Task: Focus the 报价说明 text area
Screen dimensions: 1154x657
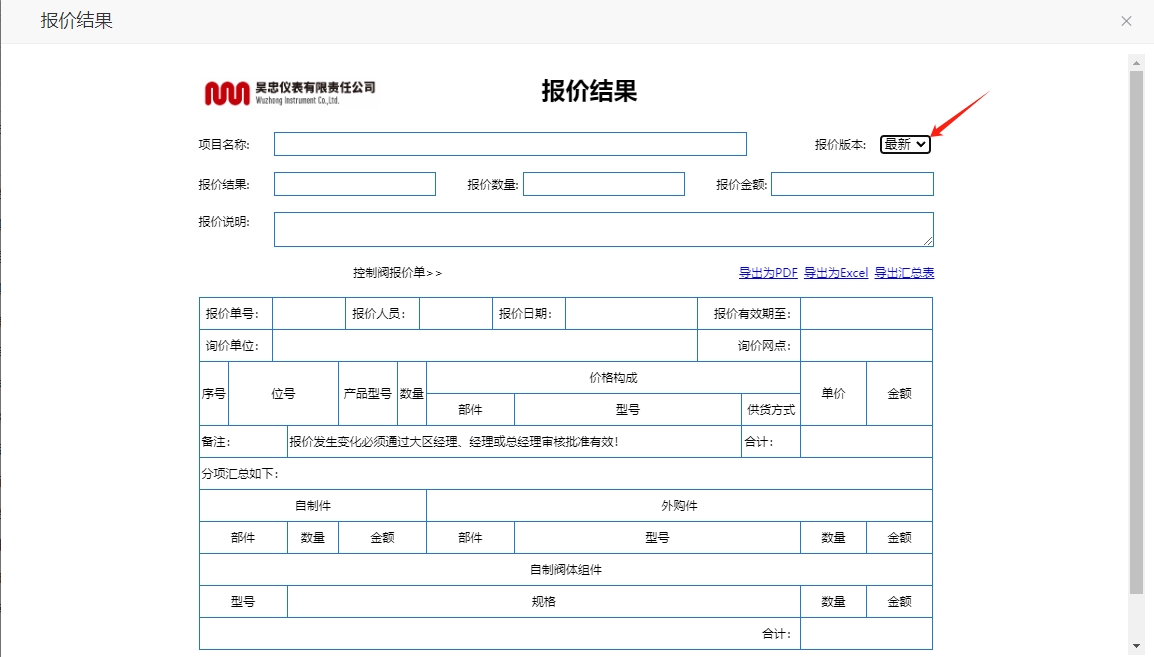Action: [603, 229]
